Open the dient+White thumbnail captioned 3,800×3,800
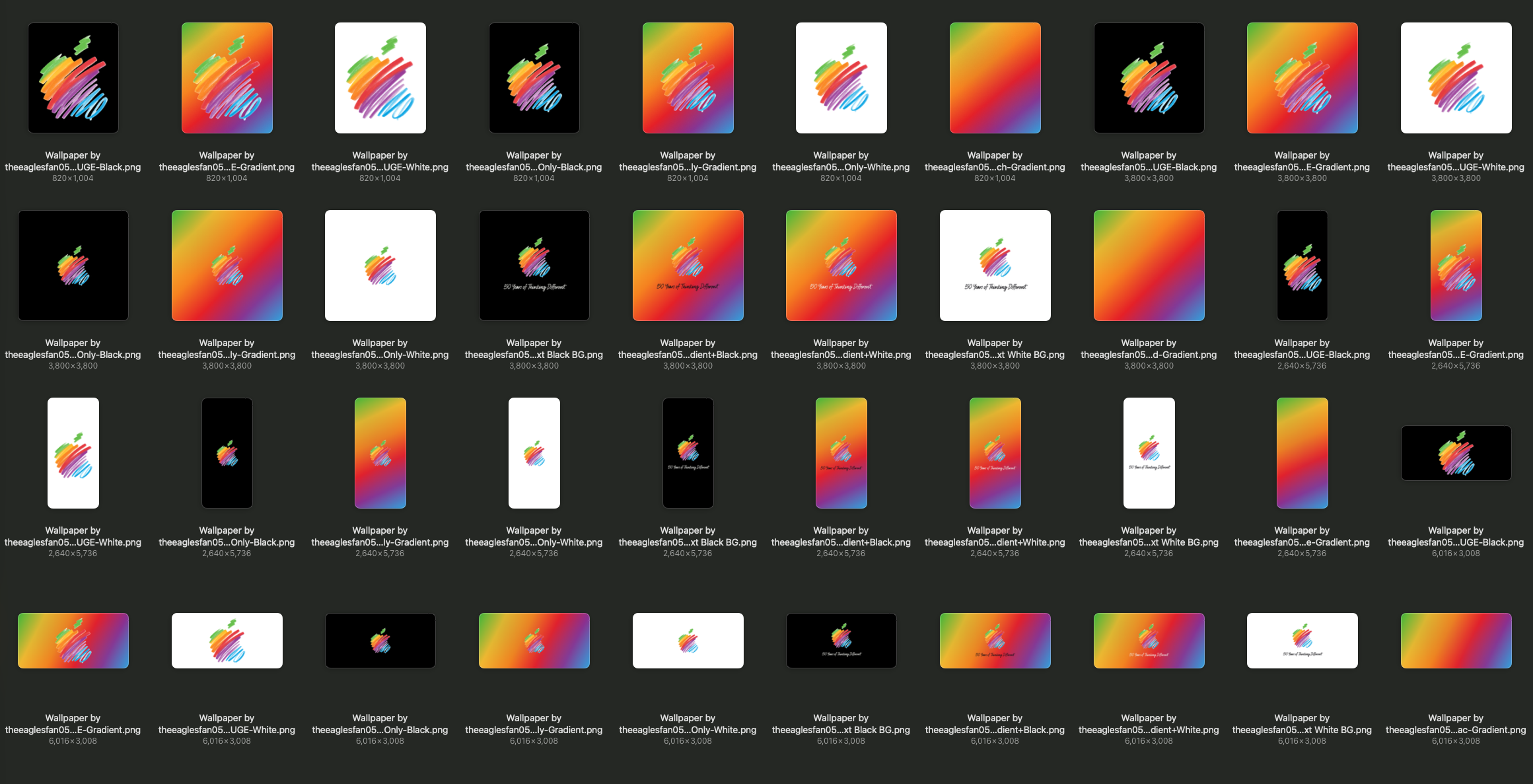 (x=841, y=266)
